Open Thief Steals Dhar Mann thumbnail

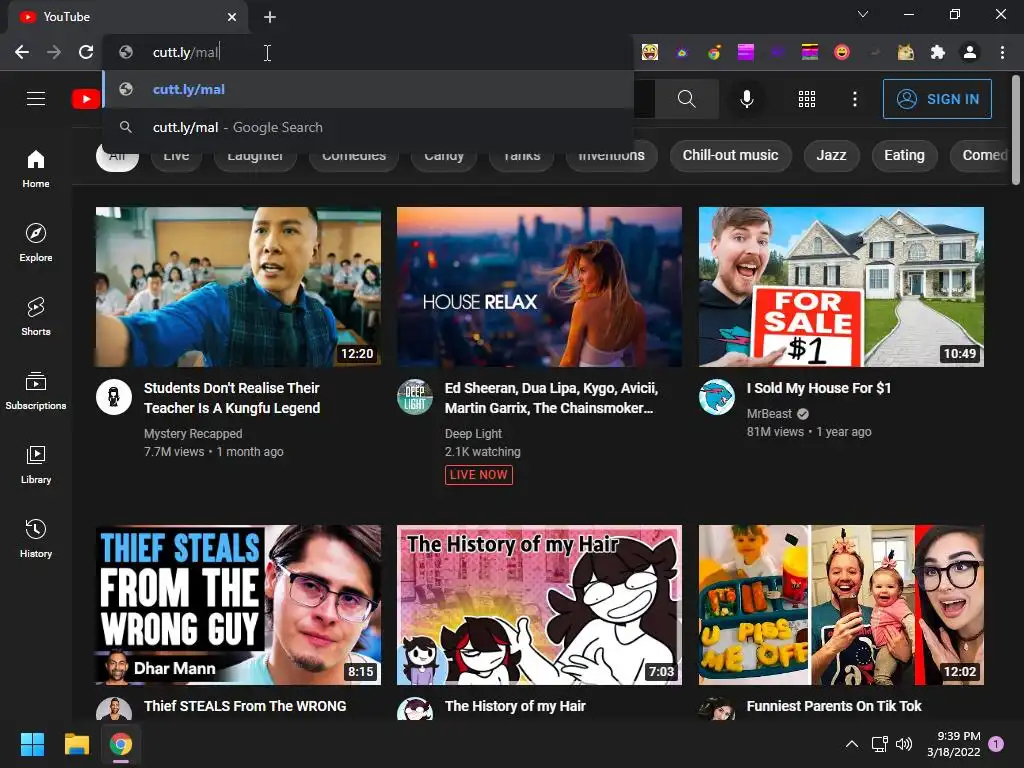point(238,605)
